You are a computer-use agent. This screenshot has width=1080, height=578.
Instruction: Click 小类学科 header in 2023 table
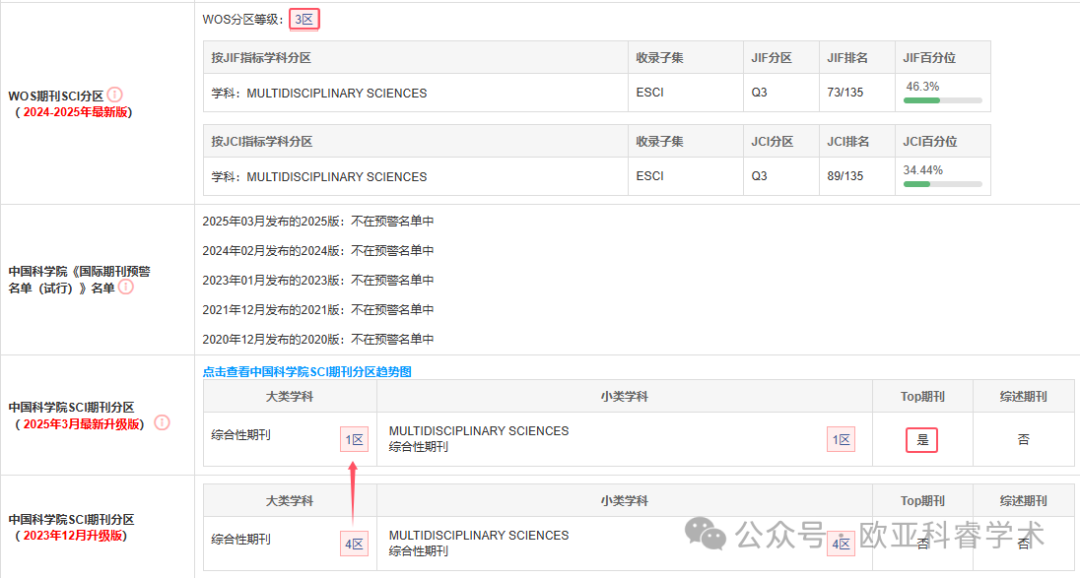coord(624,501)
